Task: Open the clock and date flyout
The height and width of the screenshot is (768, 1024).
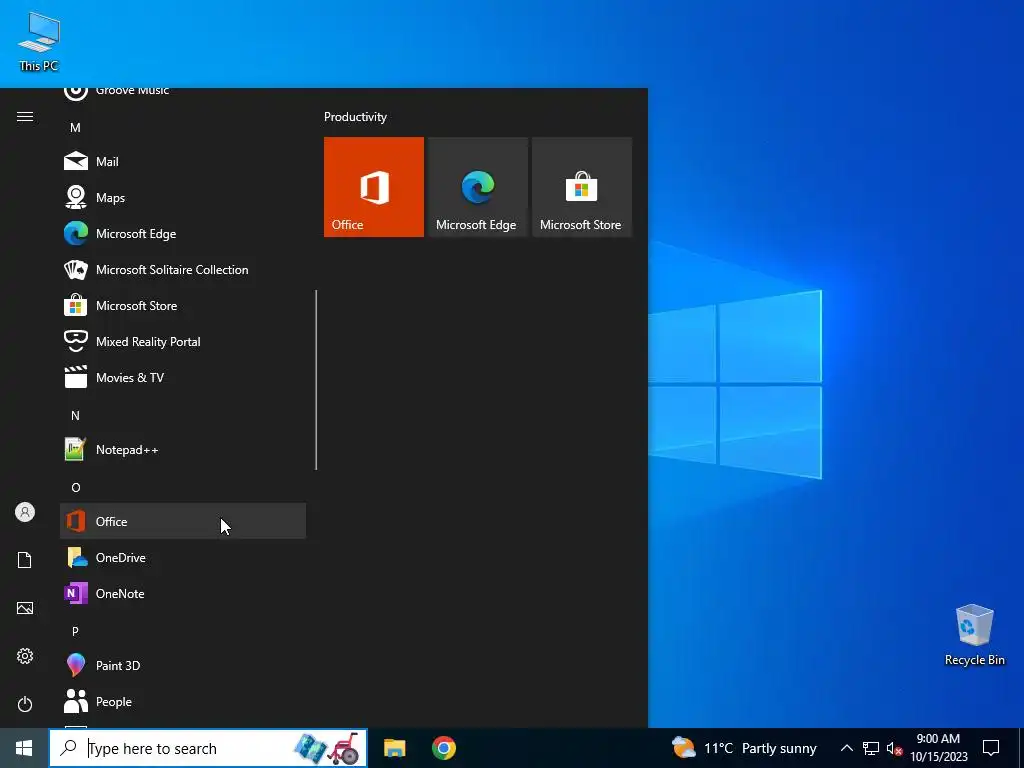Action: [938, 748]
